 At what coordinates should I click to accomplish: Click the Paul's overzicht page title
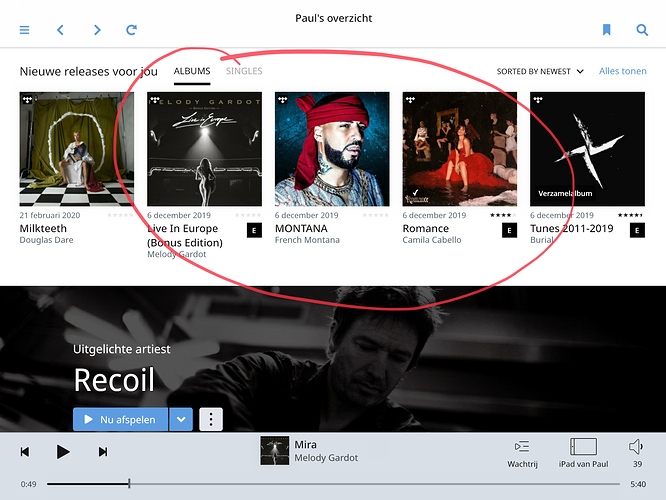pos(333,18)
